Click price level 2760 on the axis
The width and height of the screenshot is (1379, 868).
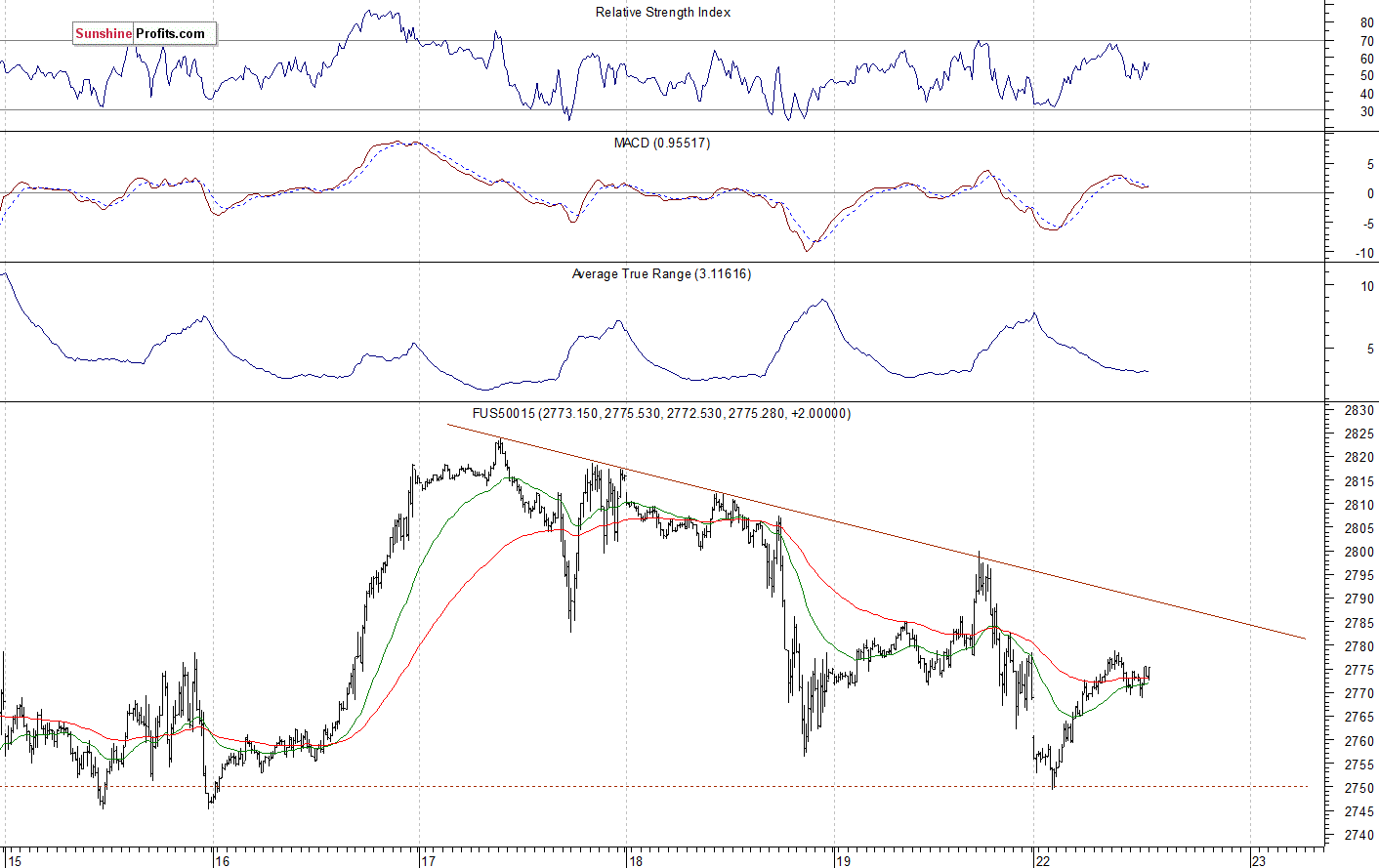(x=1358, y=742)
